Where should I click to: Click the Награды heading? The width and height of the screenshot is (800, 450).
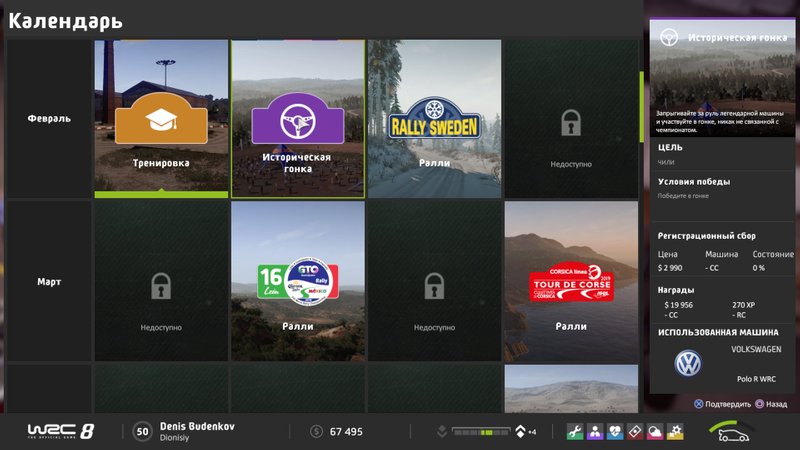pos(676,290)
